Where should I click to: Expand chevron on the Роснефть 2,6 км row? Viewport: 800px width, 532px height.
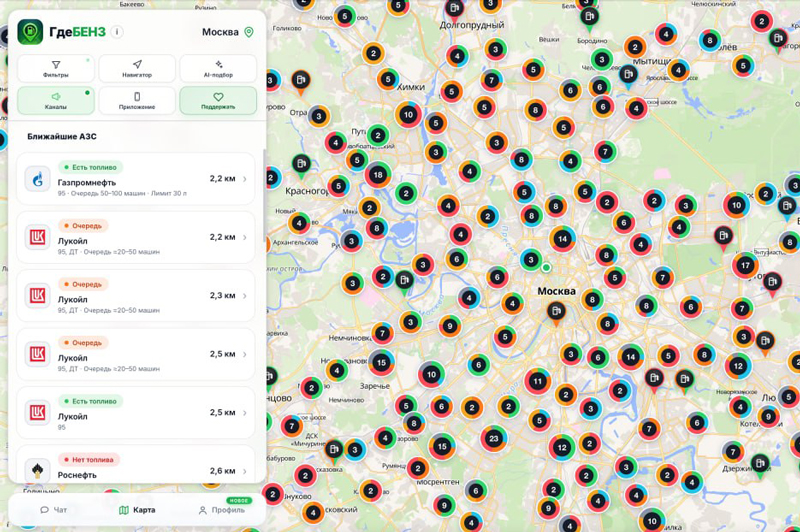point(245,471)
